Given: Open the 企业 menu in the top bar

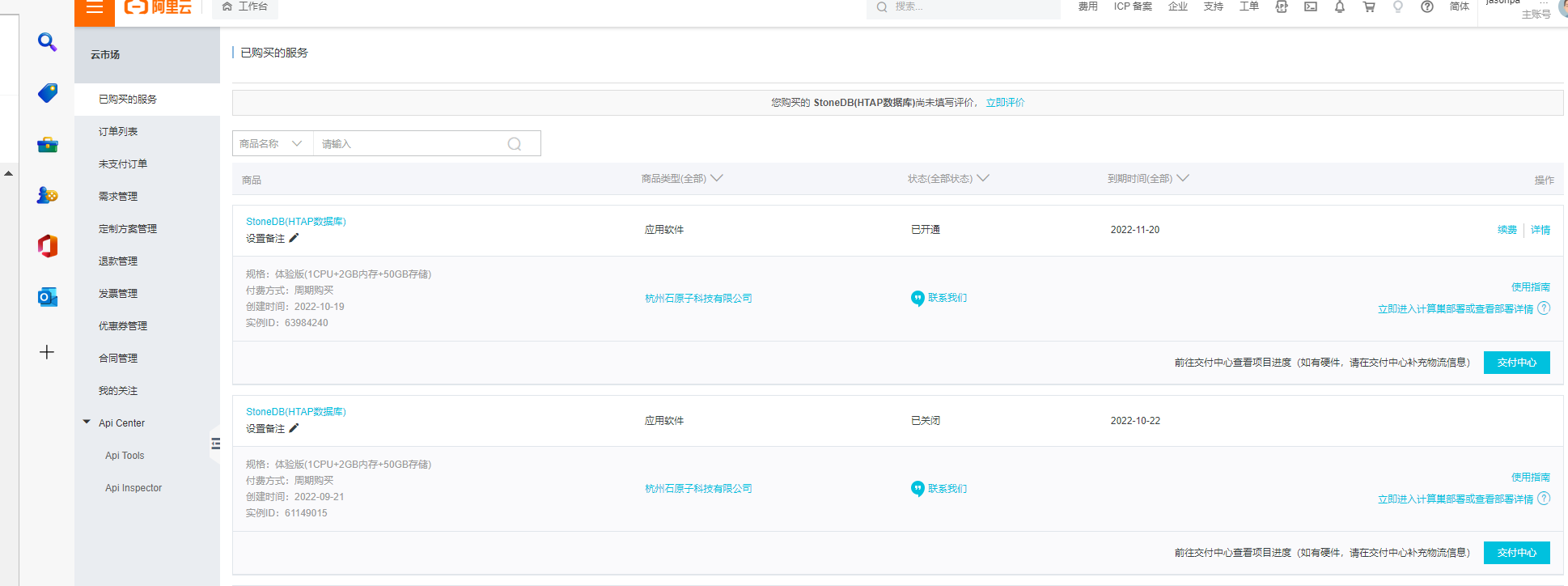Looking at the screenshot, I should click(x=1178, y=6).
